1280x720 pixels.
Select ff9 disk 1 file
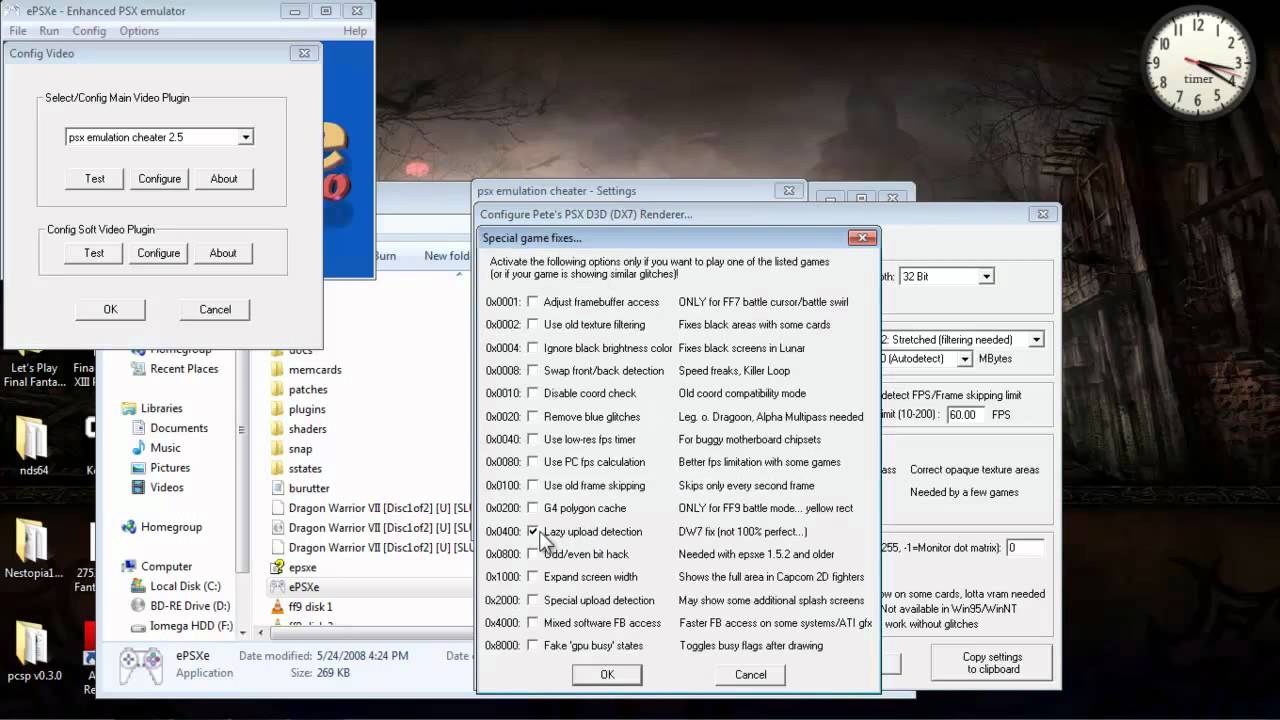click(310, 607)
